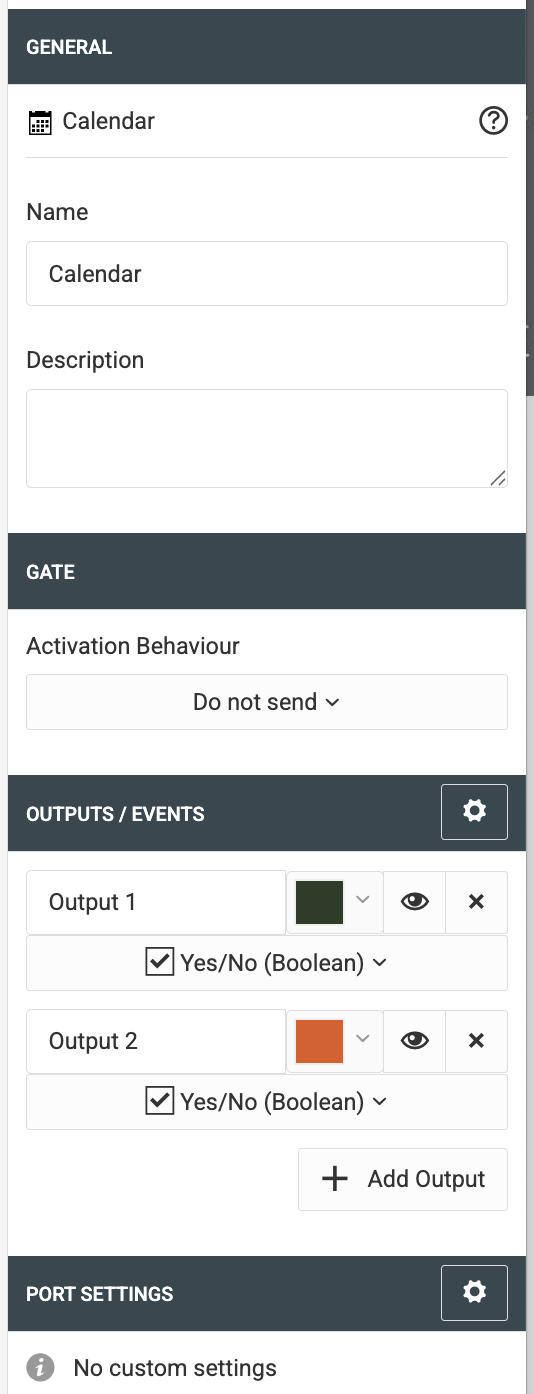Expand Output 1 data type dropdown
534x1394 pixels.
267,963
